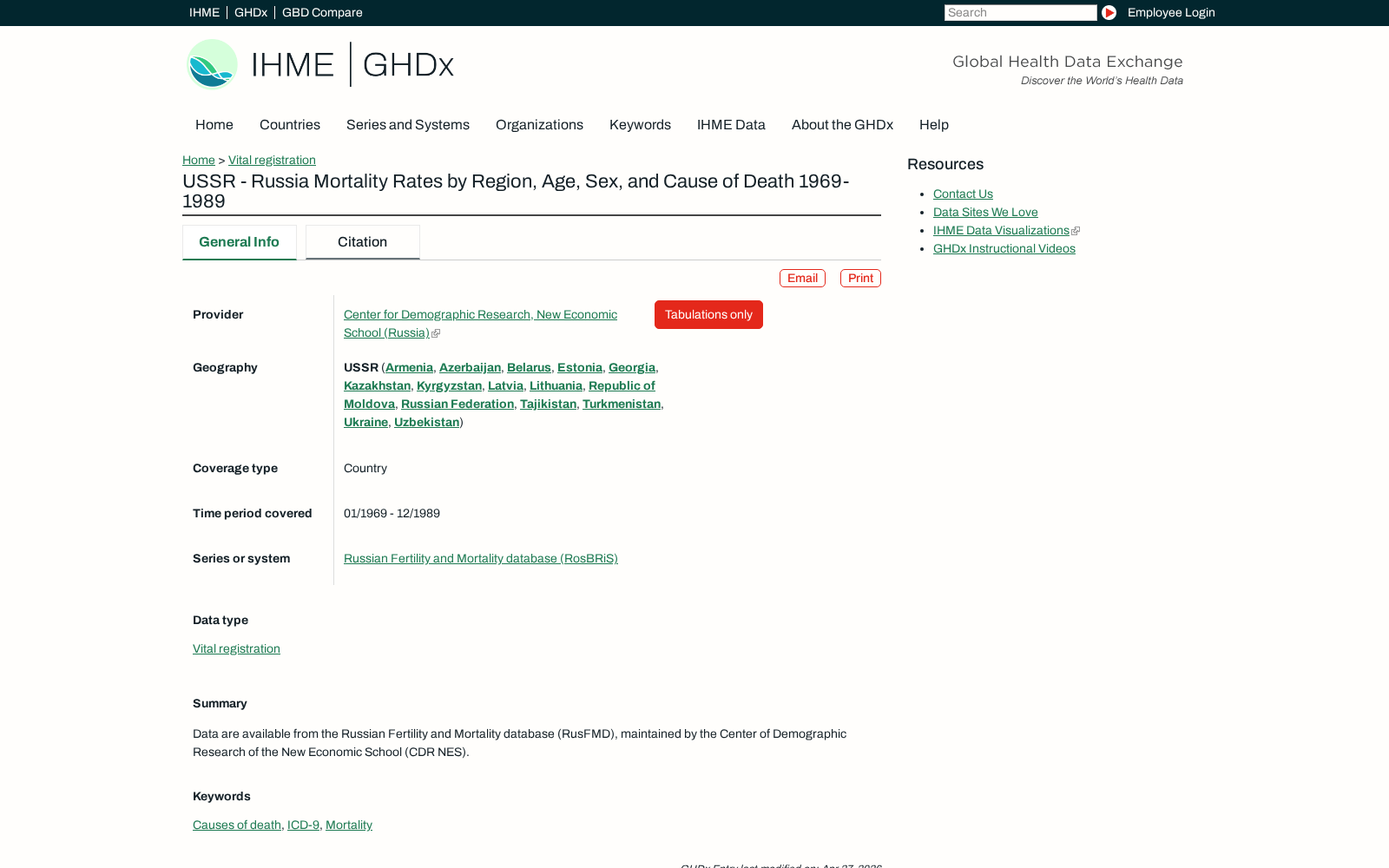
Task: Open ICD-9 keyword link
Action: point(303,825)
